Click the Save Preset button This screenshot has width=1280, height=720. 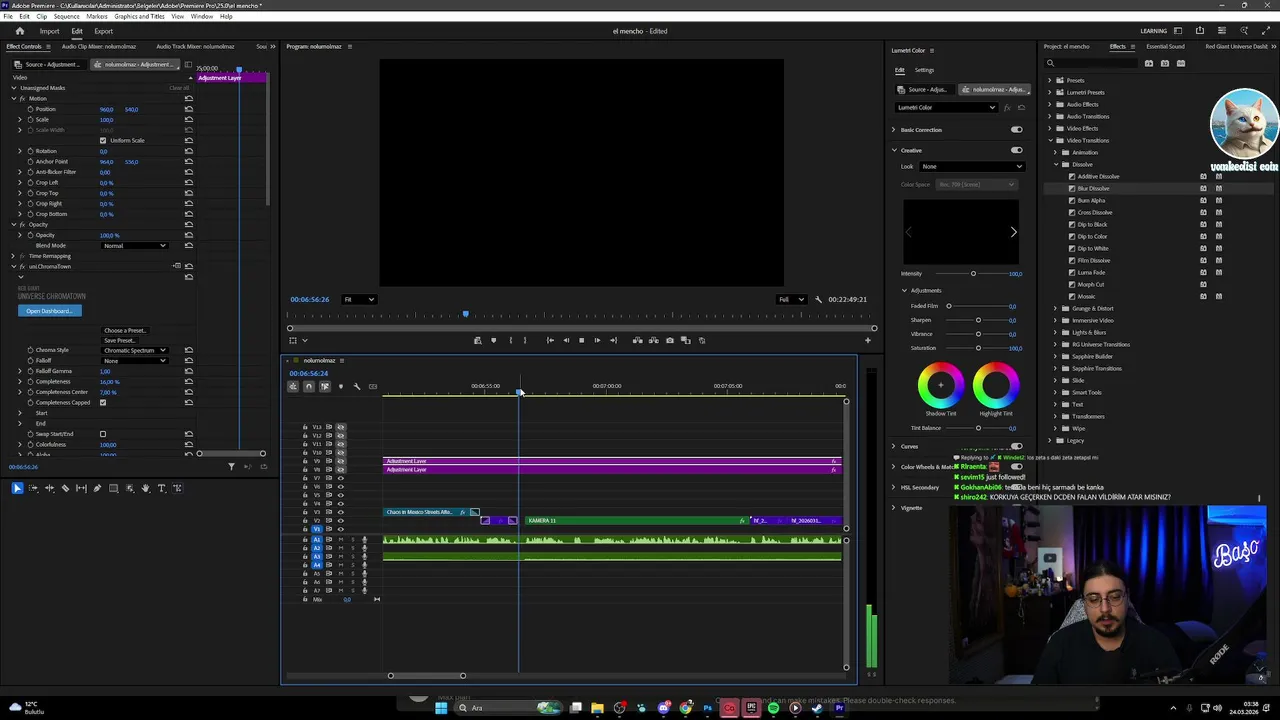click(x=119, y=340)
